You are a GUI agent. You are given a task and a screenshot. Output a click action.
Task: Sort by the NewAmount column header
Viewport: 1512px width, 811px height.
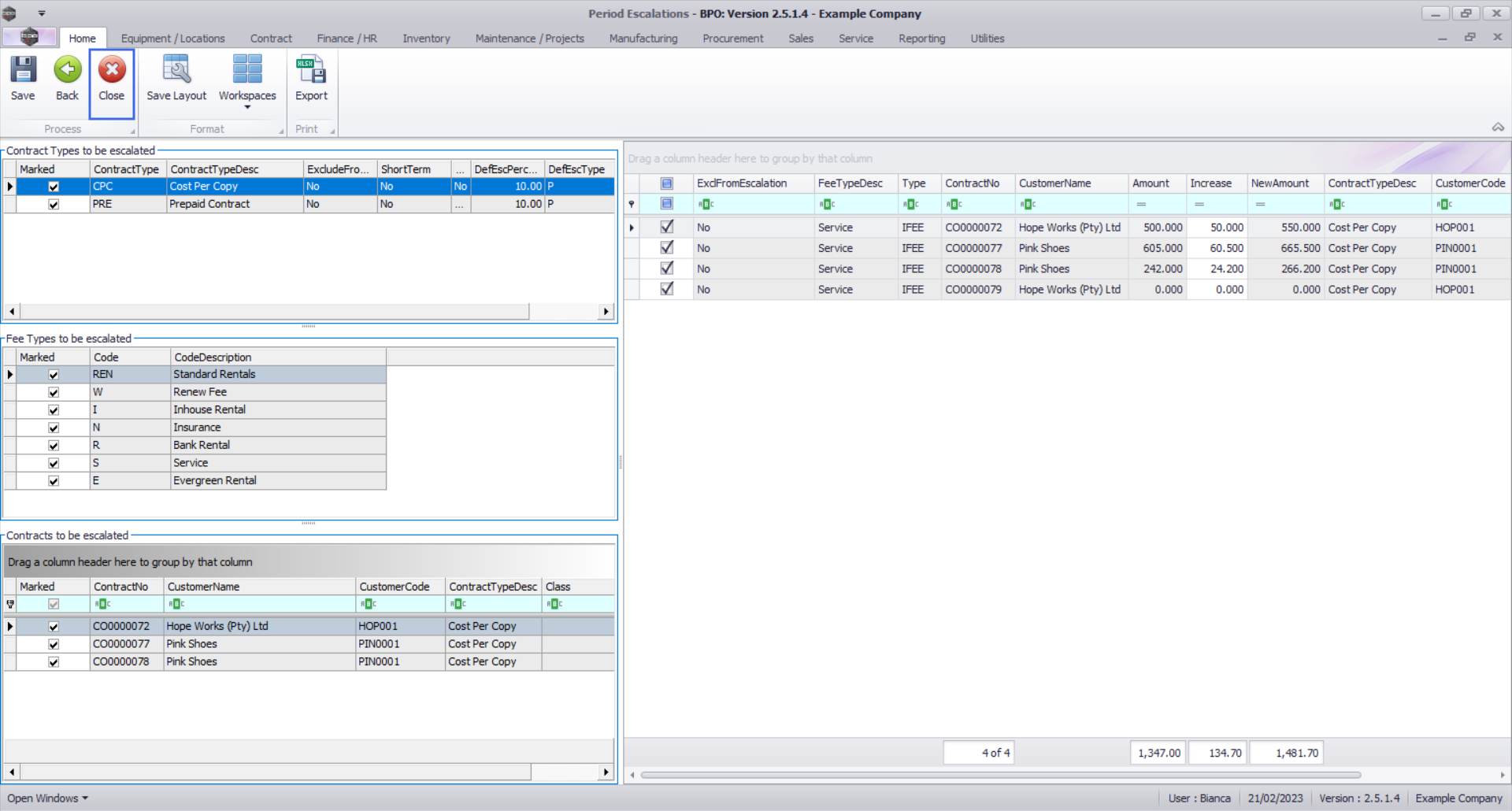pyautogui.click(x=1280, y=183)
